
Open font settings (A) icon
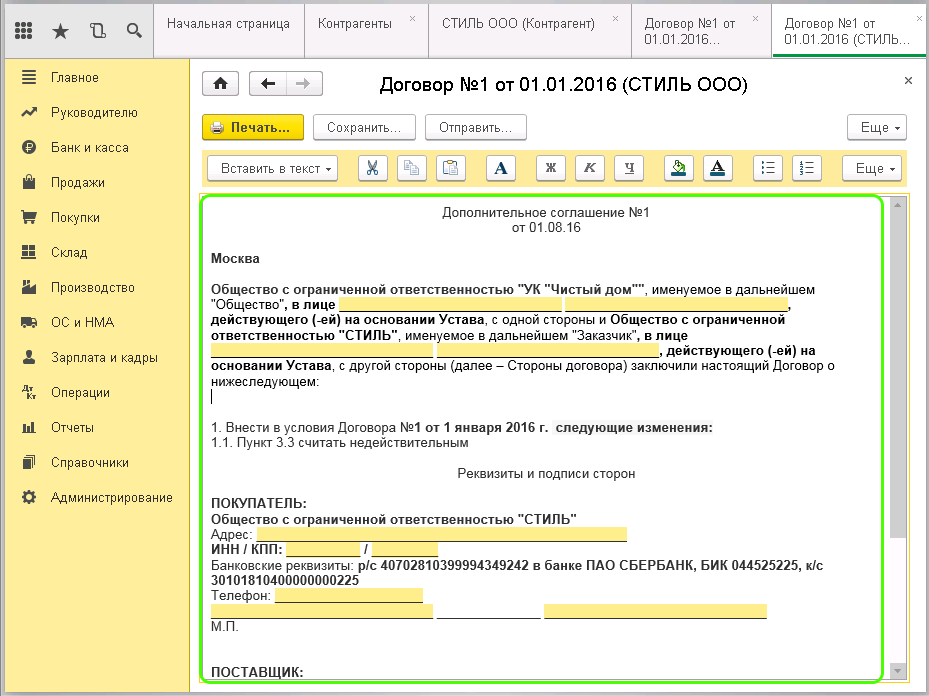[501, 168]
